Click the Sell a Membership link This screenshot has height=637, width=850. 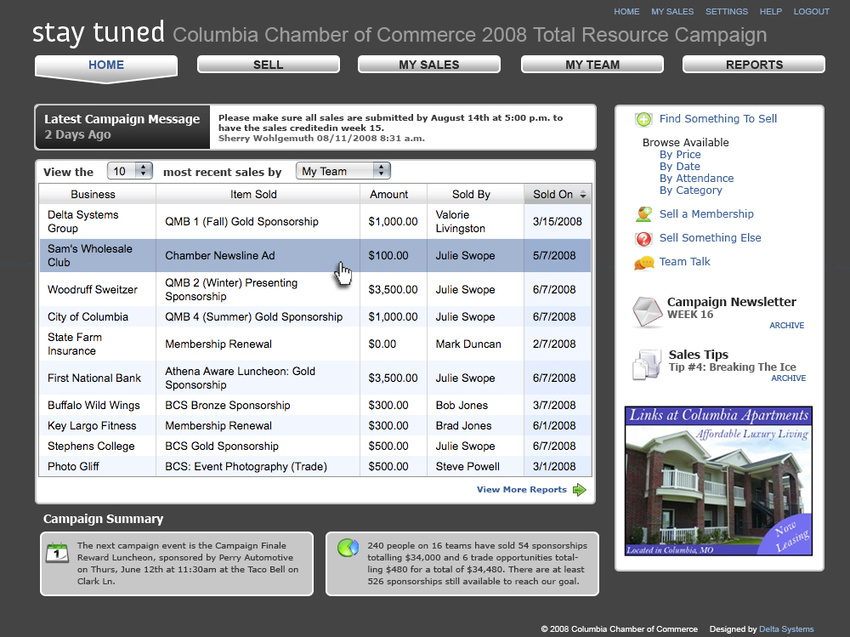coord(706,214)
